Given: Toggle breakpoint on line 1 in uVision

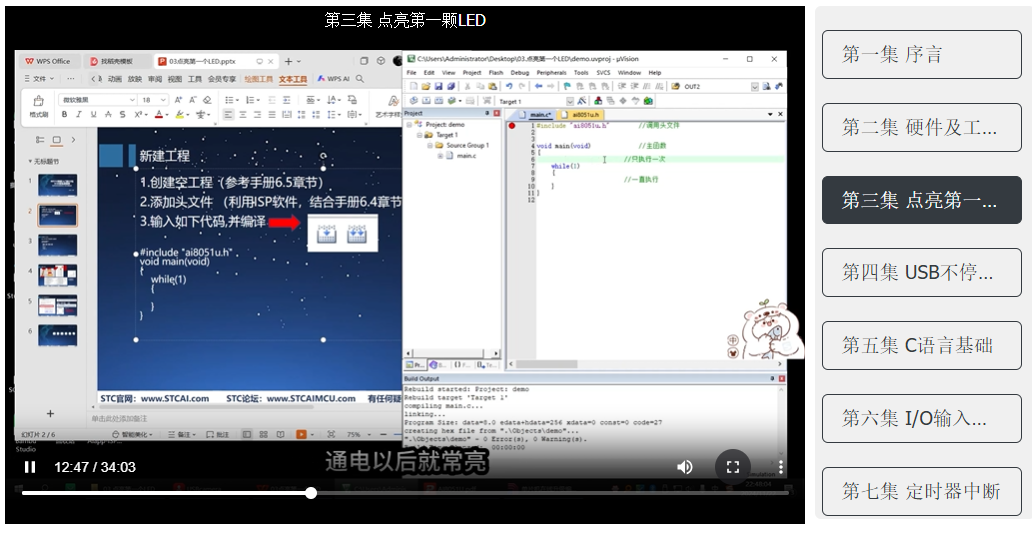Looking at the screenshot, I should coord(511,126).
